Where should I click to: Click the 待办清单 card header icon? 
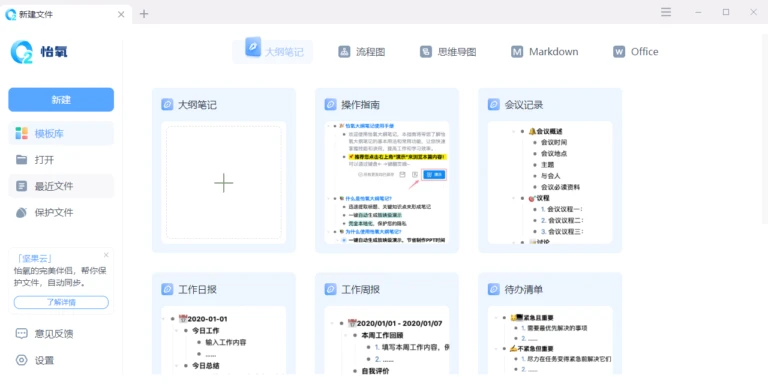click(x=494, y=289)
